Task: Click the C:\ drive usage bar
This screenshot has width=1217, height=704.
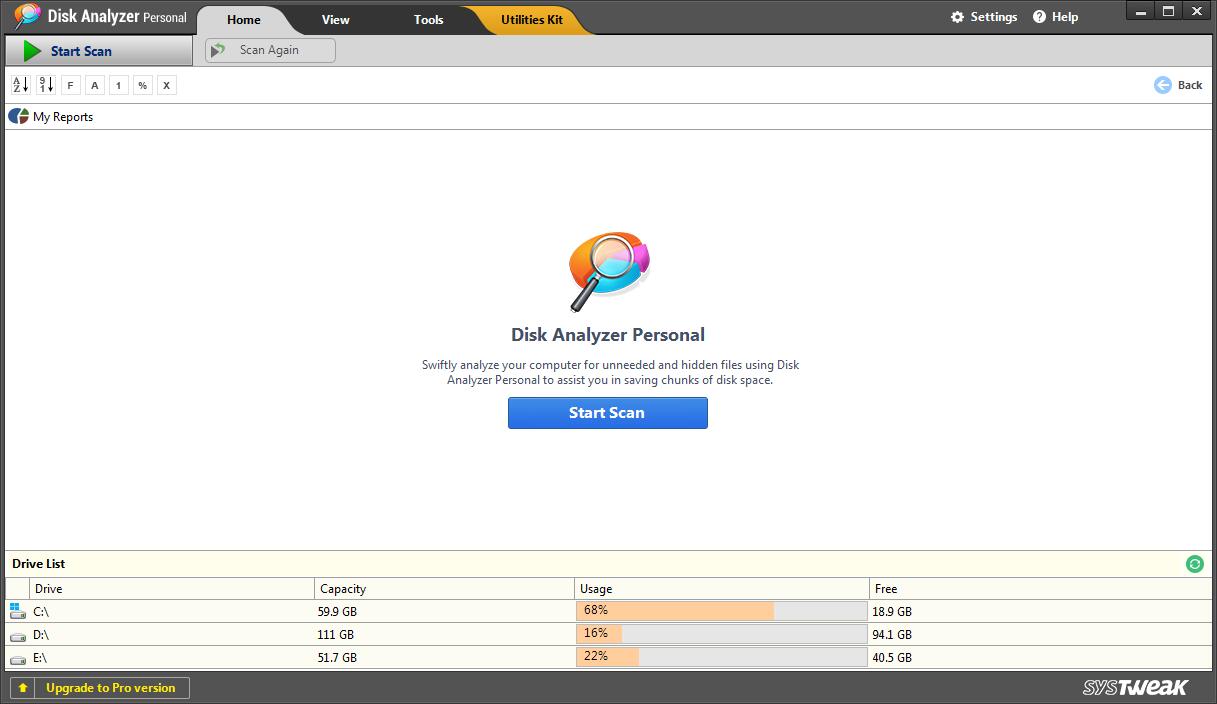Action: [721, 611]
